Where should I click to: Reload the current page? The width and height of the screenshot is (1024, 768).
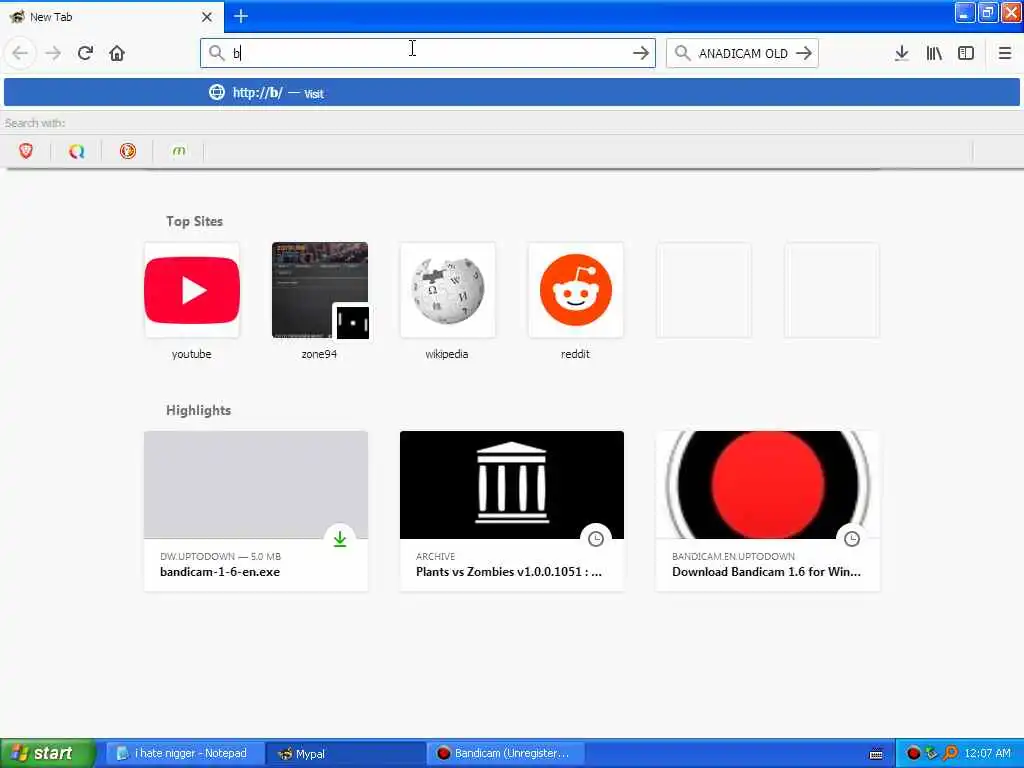[x=85, y=53]
